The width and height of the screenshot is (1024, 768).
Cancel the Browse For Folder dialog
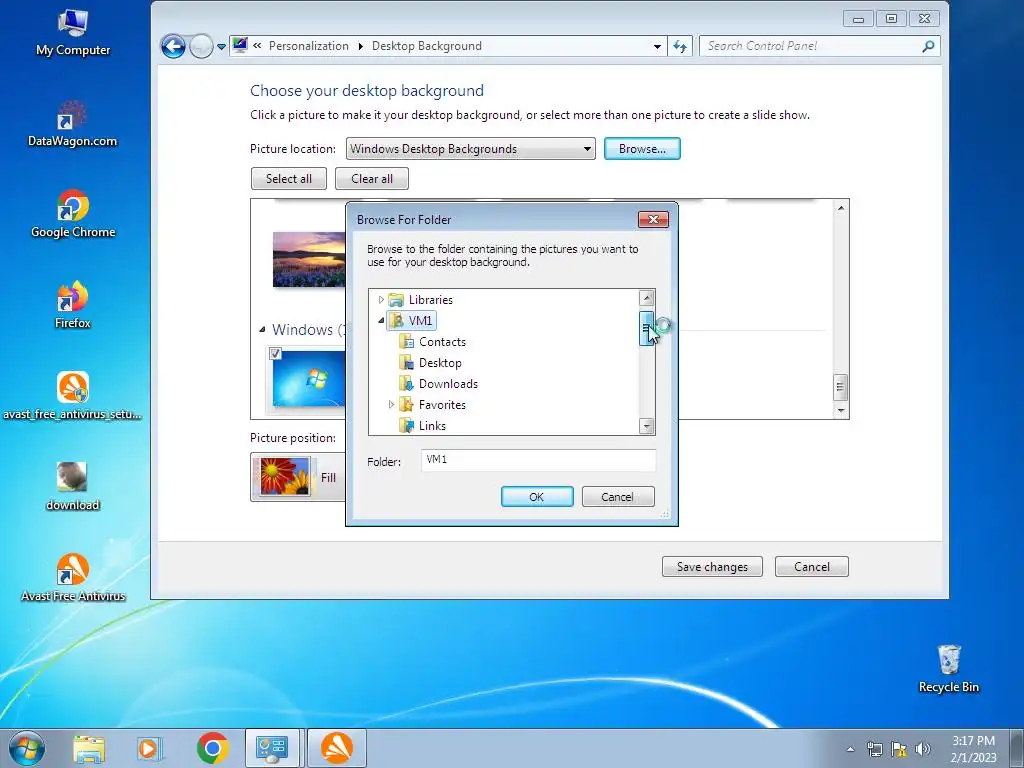[x=617, y=496]
